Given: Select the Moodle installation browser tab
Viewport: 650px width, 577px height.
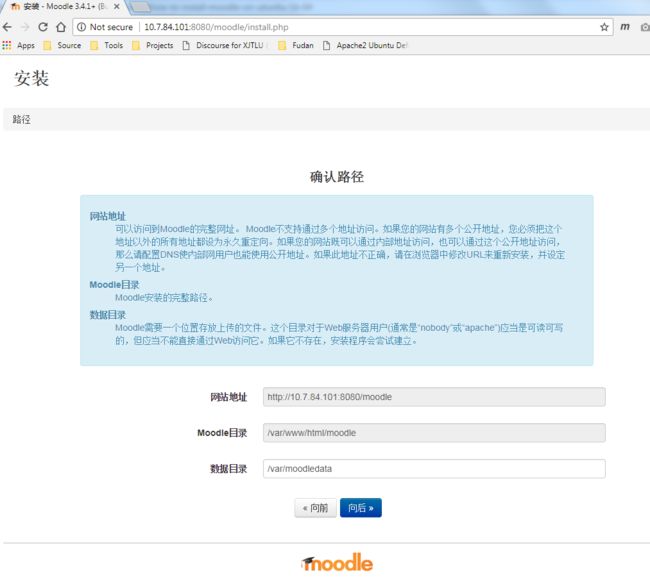Looking at the screenshot, I should (x=62, y=7).
